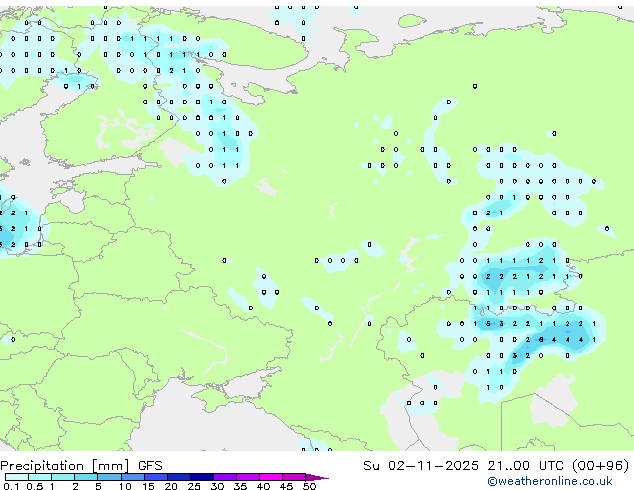Select the 2–5 mm sky blue legend swatch

(x=86, y=477)
